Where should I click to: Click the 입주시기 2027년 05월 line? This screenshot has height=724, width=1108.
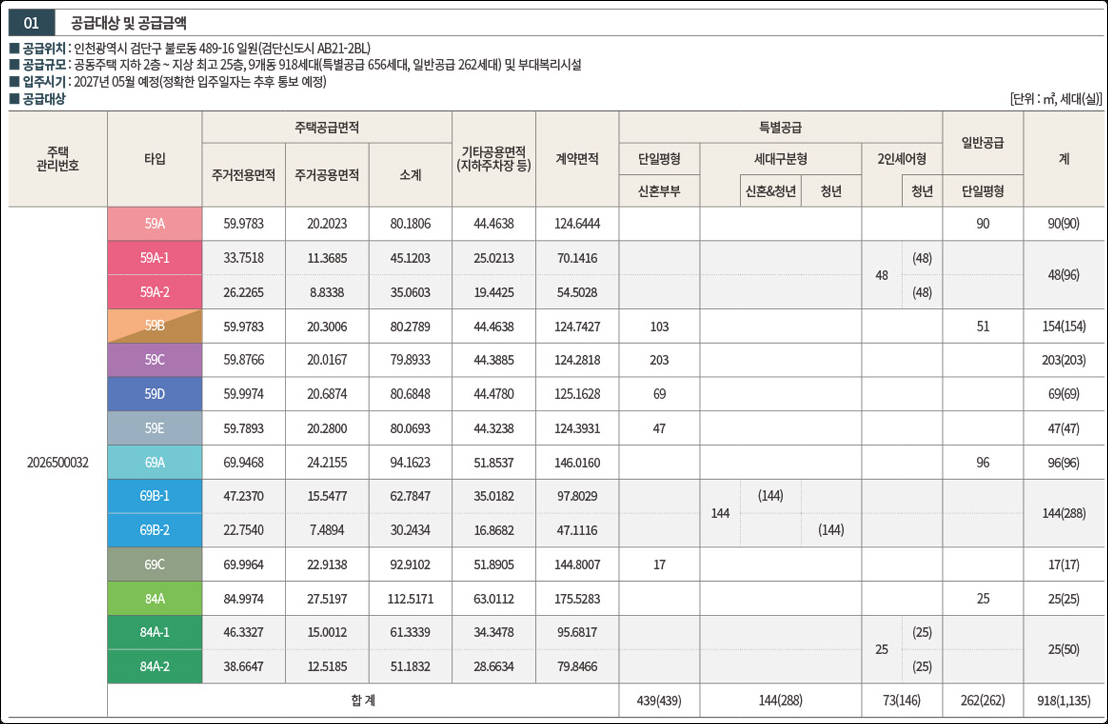coord(168,82)
